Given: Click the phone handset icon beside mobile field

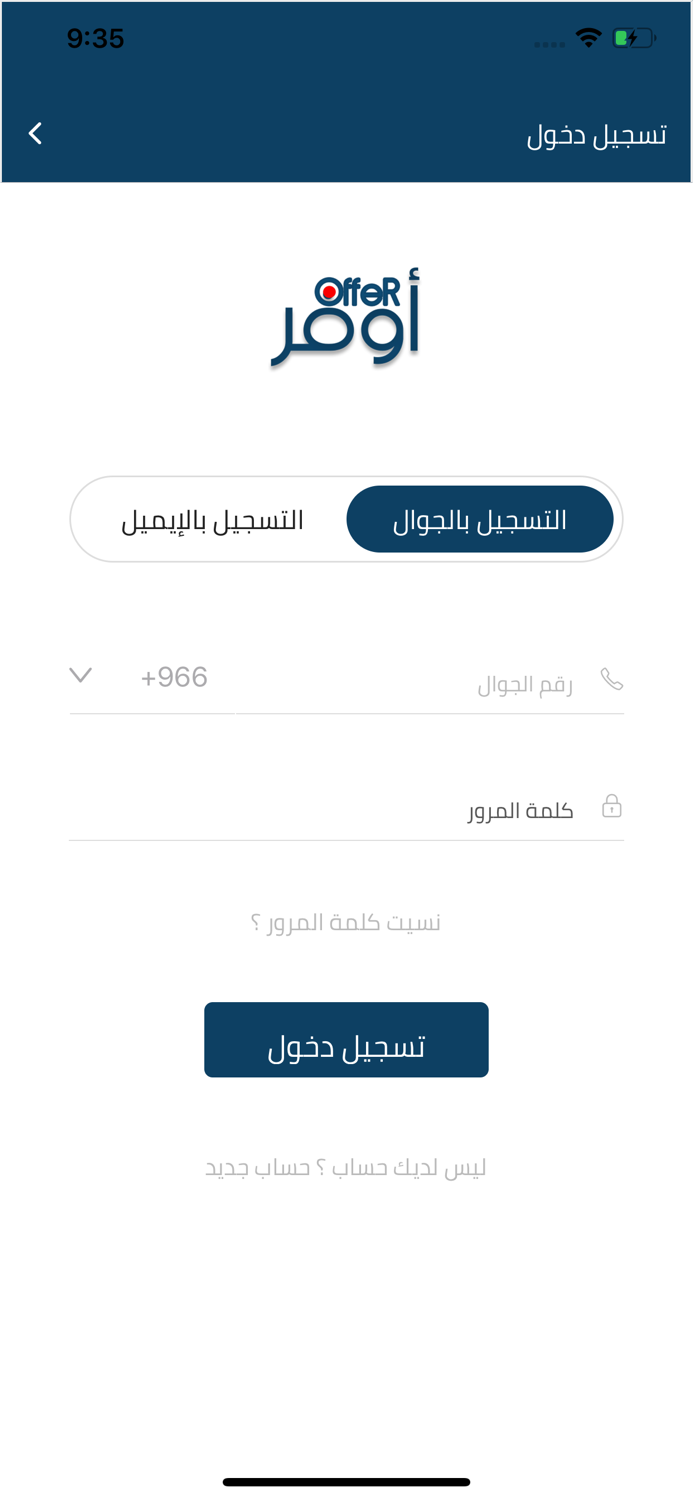Looking at the screenshot, I should pyautogui.click(x=612, y=677).
